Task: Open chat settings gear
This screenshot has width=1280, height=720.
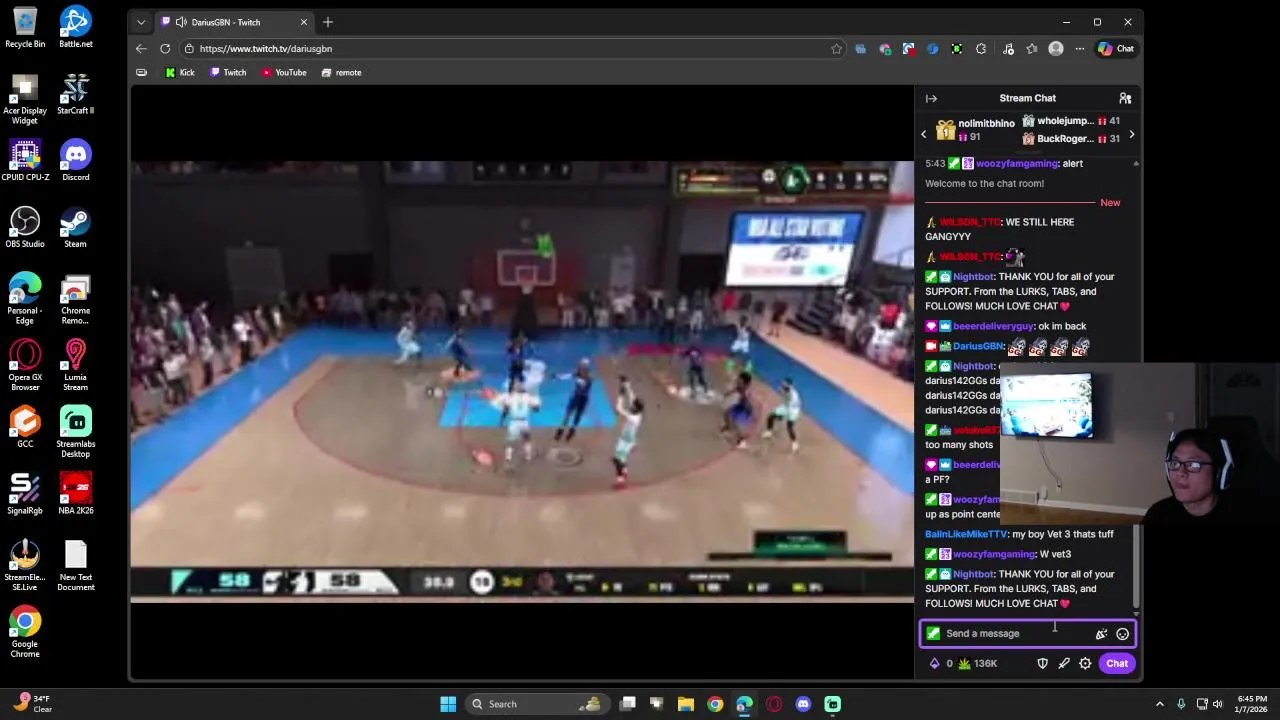Action: (1085, 663)
